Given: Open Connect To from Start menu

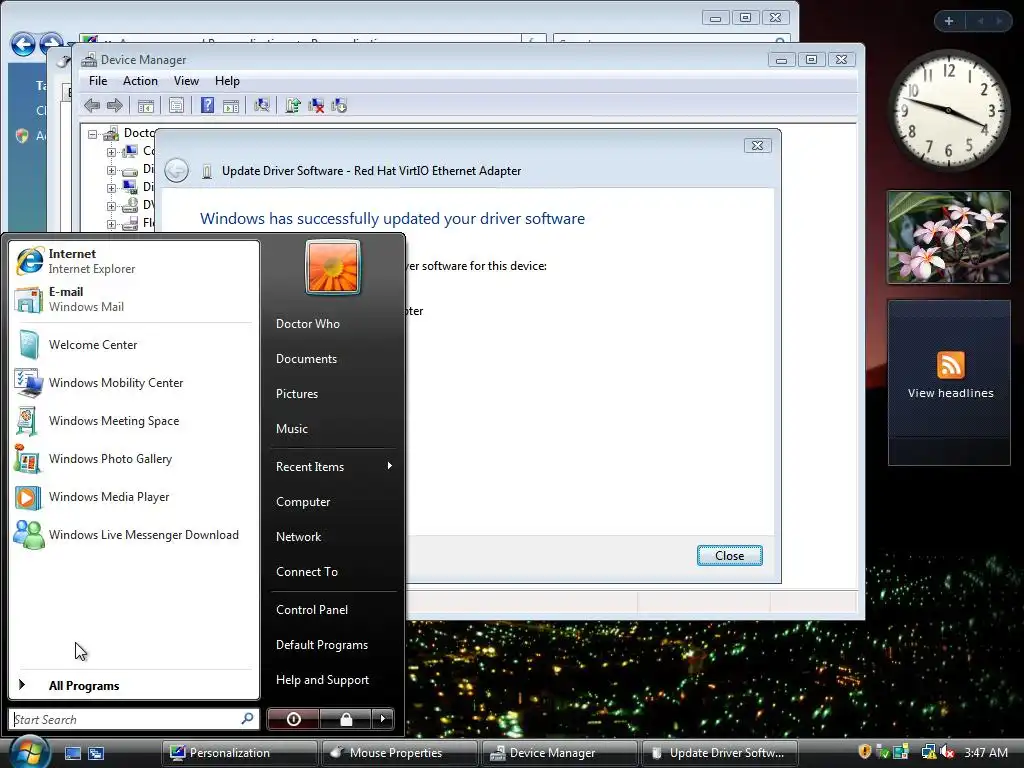Looking at the screenshot, I should click(307, 571).
